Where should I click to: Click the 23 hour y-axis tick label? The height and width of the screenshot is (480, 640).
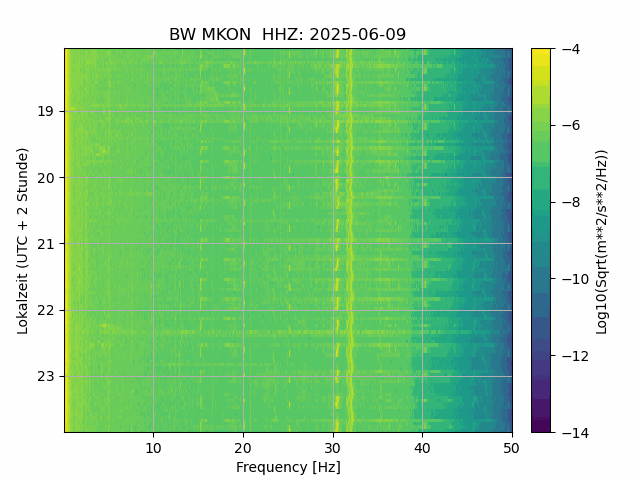[x=45, y=376]
